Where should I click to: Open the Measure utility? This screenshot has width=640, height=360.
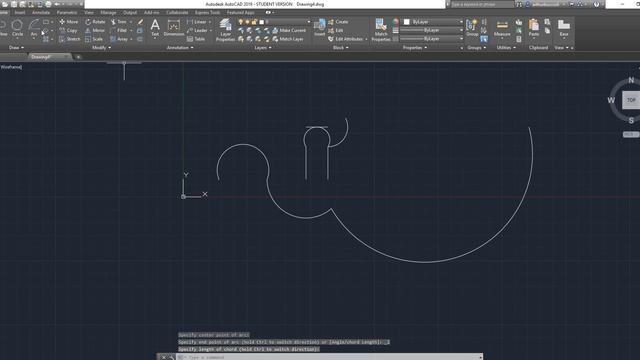502,28
